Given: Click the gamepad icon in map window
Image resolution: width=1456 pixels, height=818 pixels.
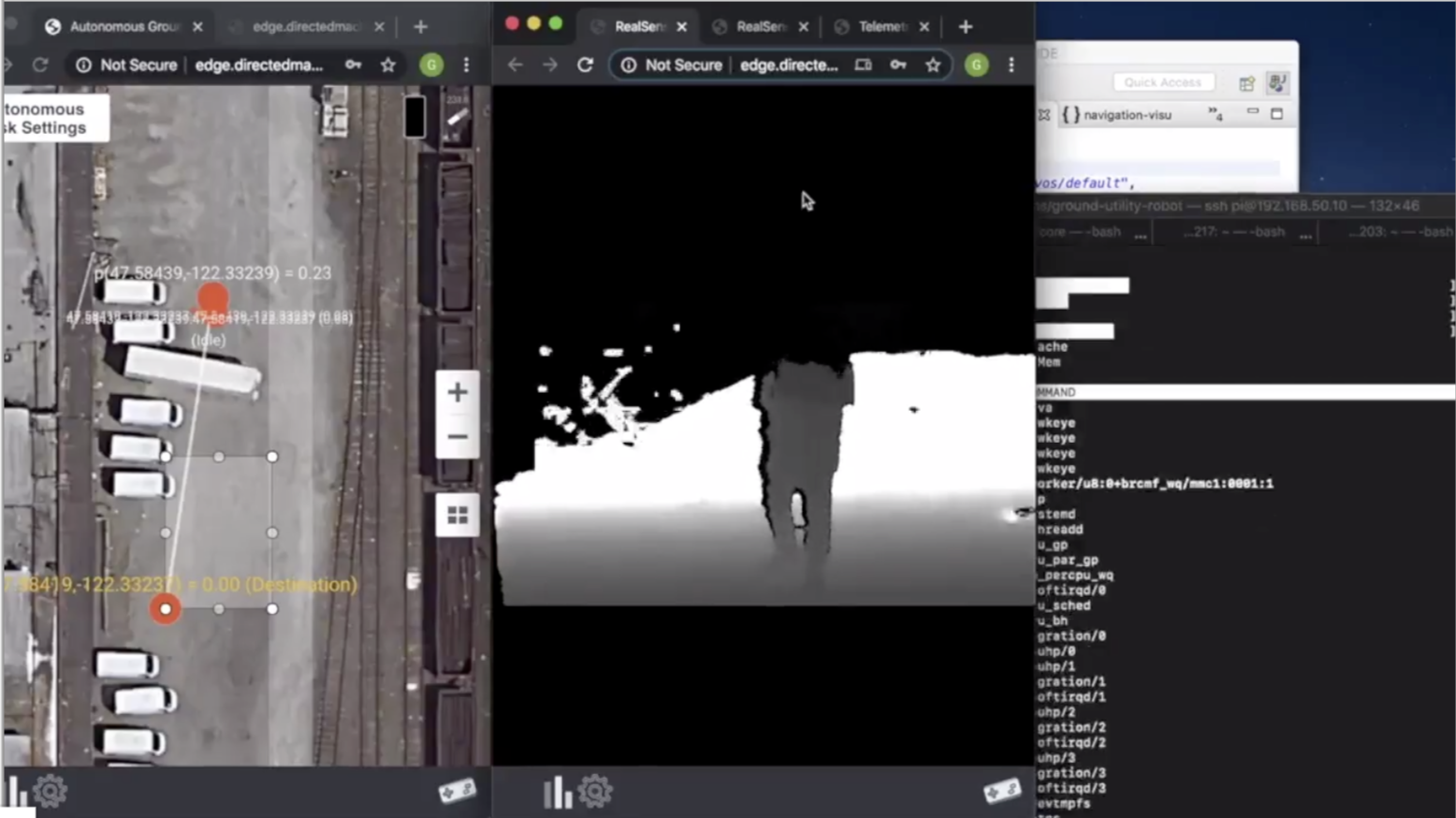Looking at the screenshot, I should pos(457,792).
